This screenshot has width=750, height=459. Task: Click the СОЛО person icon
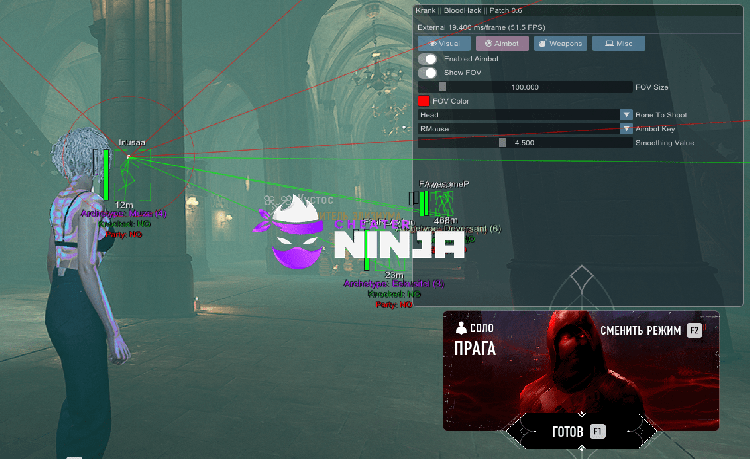tap(461, 328)
